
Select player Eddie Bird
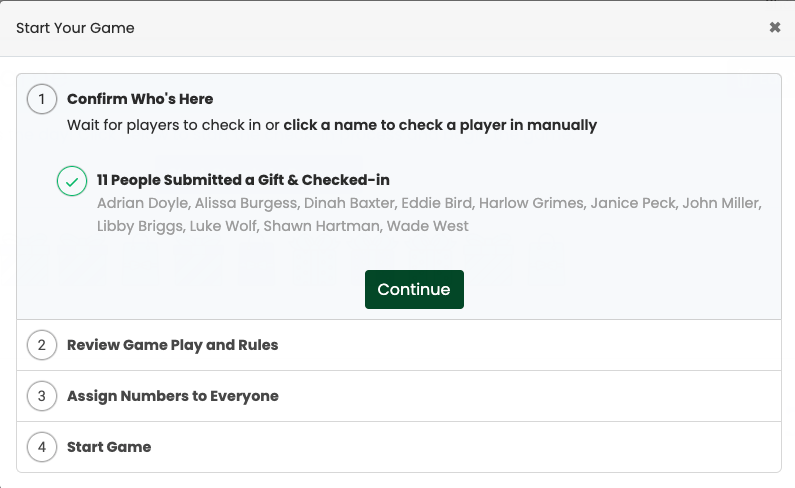(436, 203)
